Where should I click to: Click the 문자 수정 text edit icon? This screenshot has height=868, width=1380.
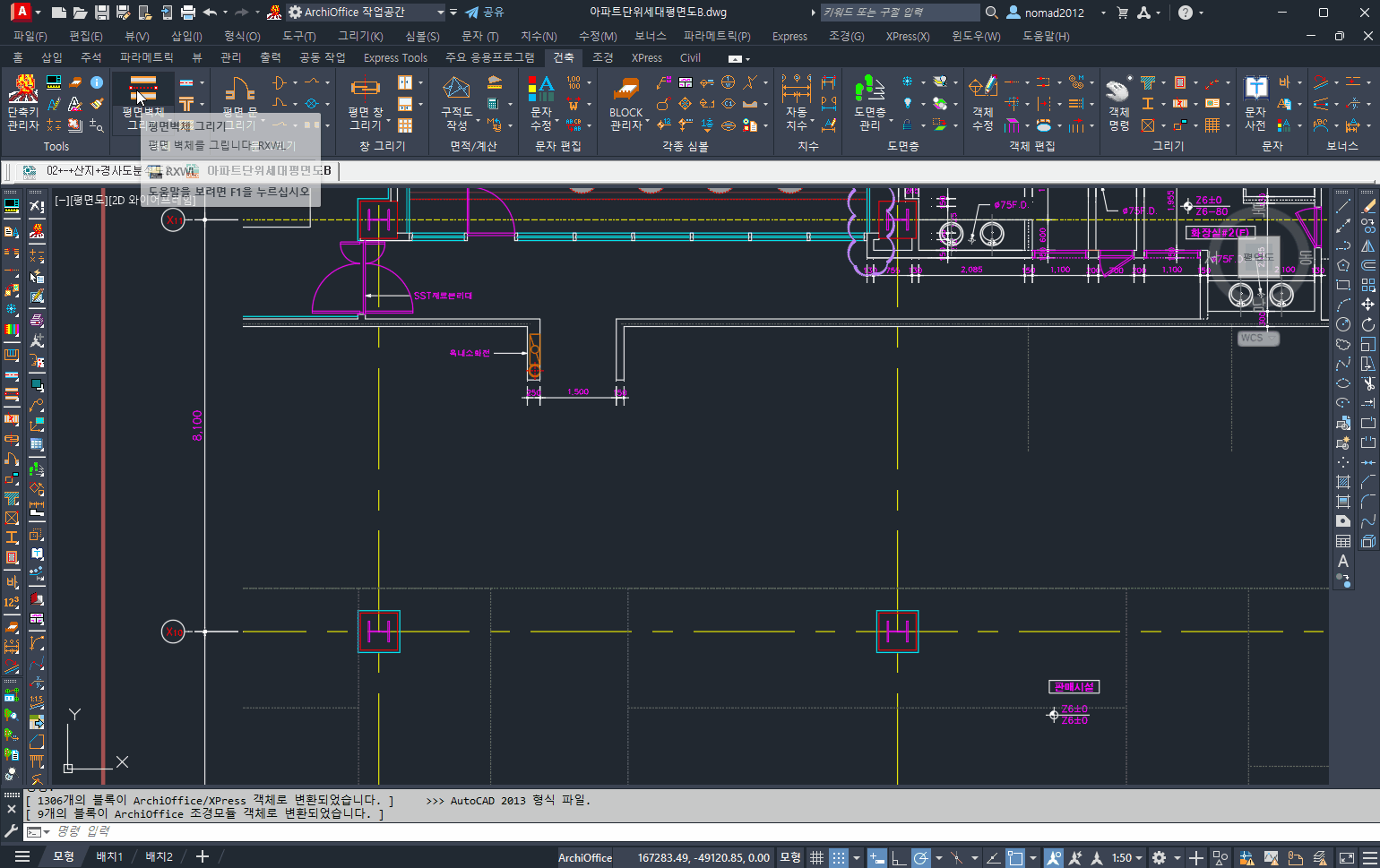tap(540, 90)
